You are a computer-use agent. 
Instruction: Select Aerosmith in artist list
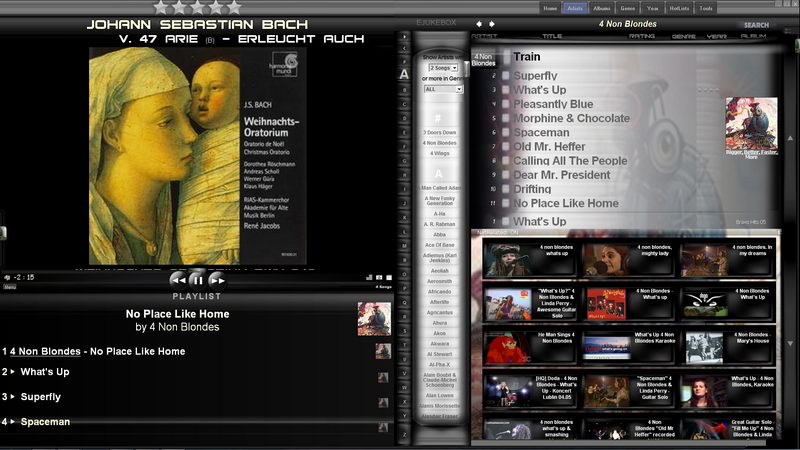coord(439,282)
